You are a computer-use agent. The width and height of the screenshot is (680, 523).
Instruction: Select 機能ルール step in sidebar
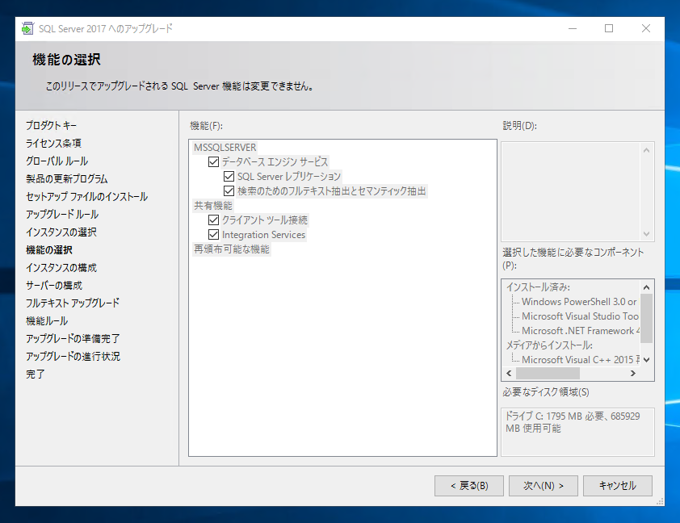47,321
